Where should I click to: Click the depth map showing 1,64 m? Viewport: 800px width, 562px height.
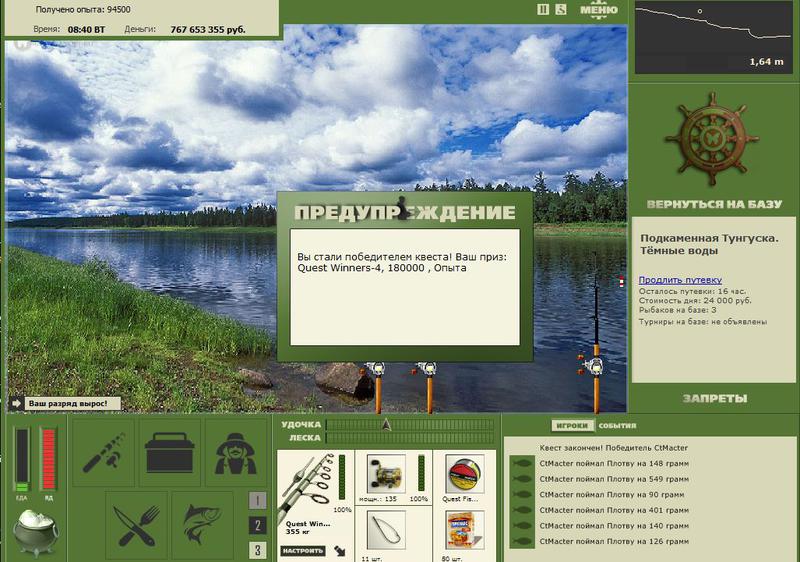pos(713,37)
